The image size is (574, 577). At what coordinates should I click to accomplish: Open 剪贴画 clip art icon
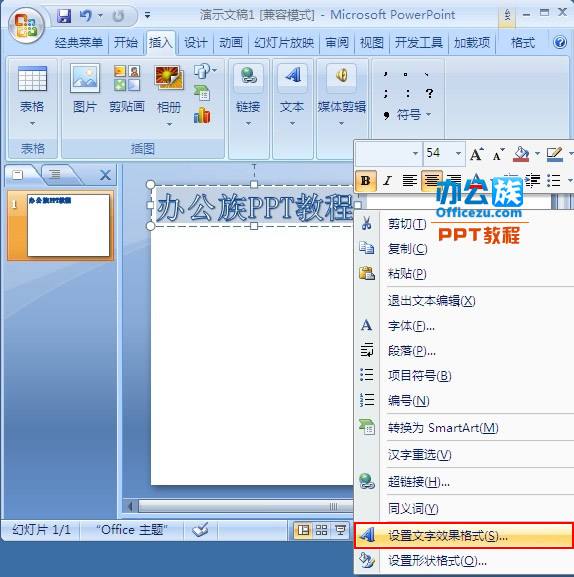pyautogui.click(x=127, y=78)
